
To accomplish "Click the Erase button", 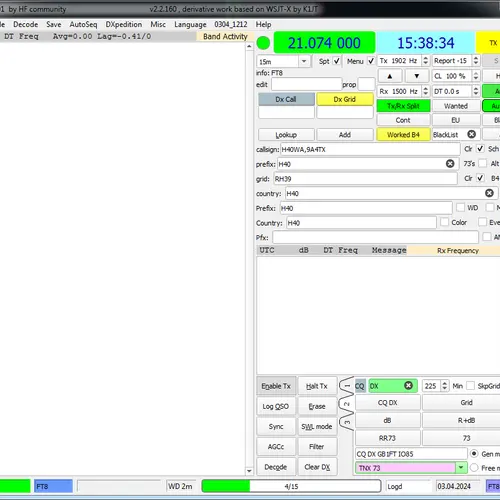I will tap(317, 406).
